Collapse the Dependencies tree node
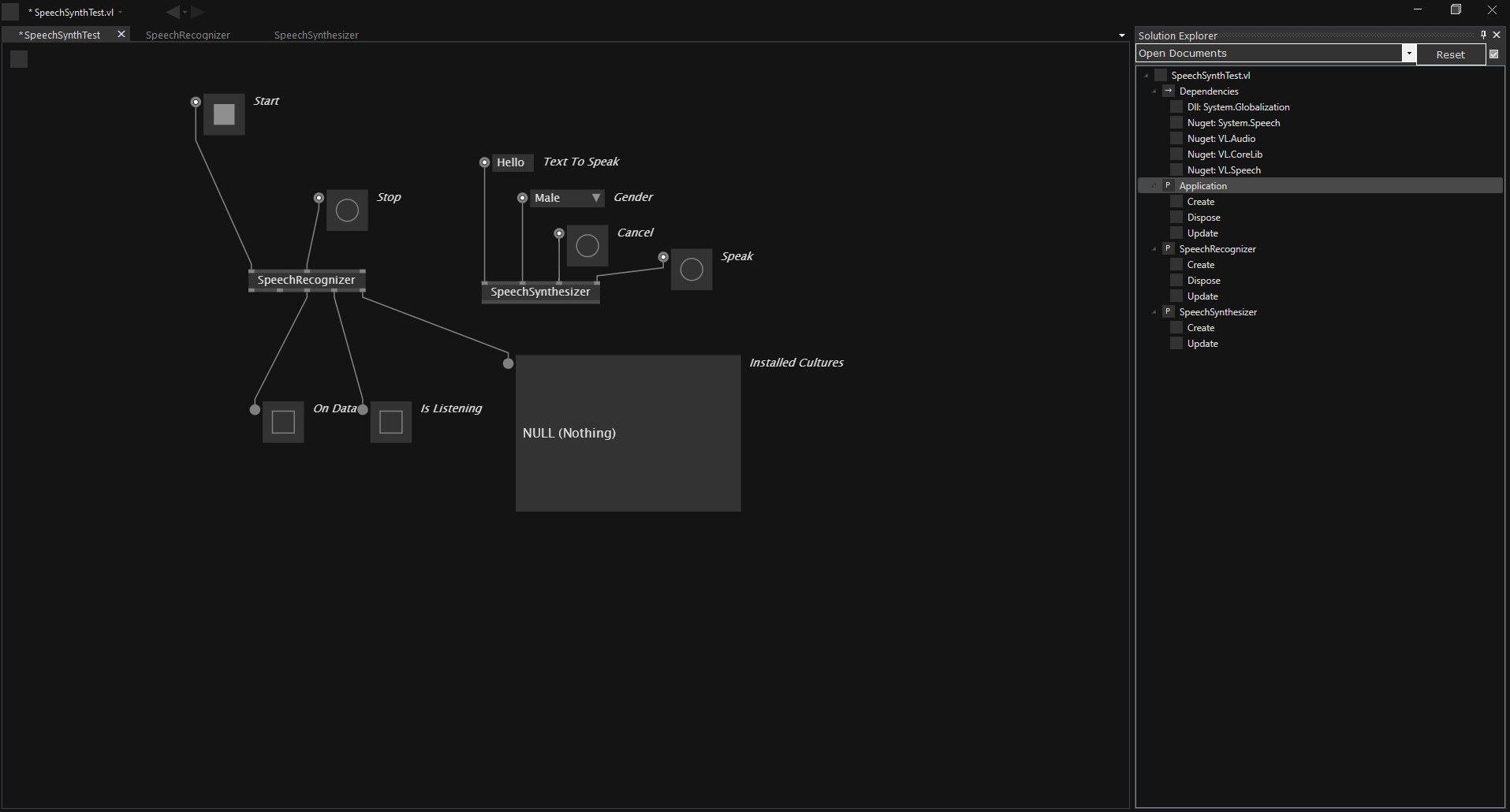 1154,91
